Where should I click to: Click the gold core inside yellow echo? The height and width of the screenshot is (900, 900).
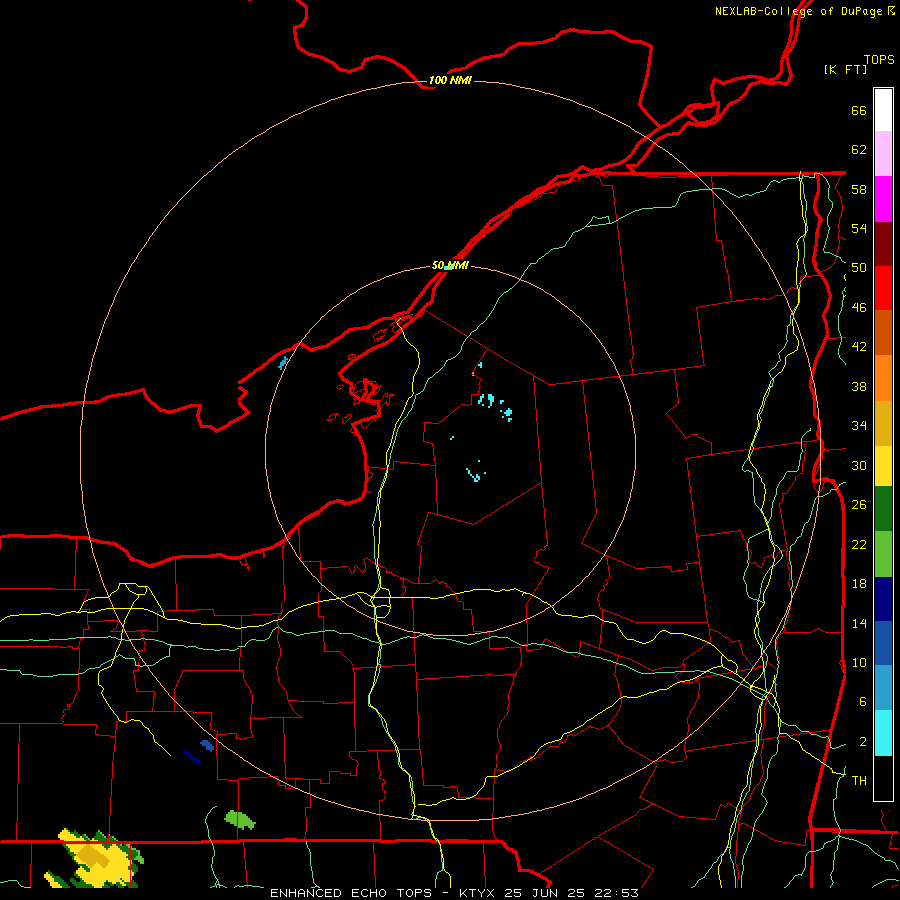[x=94, y=855]
